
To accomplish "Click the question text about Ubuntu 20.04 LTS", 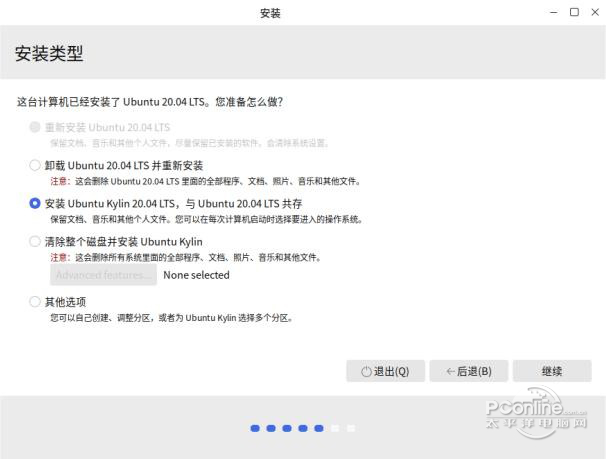I will click(x=150, y=102).
